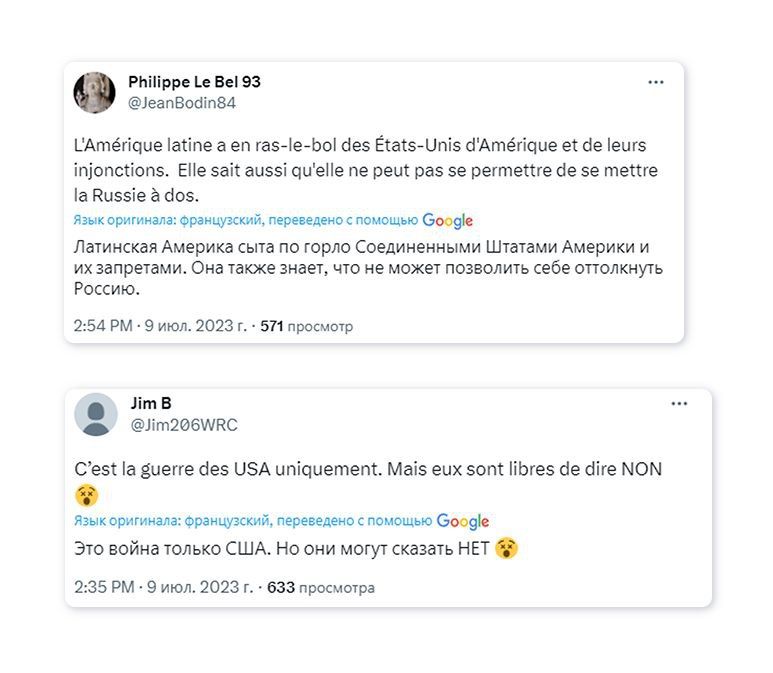773x673 pixels.
Task: Open more options on Jim B's tweet
Action: [x=680, y=404]
